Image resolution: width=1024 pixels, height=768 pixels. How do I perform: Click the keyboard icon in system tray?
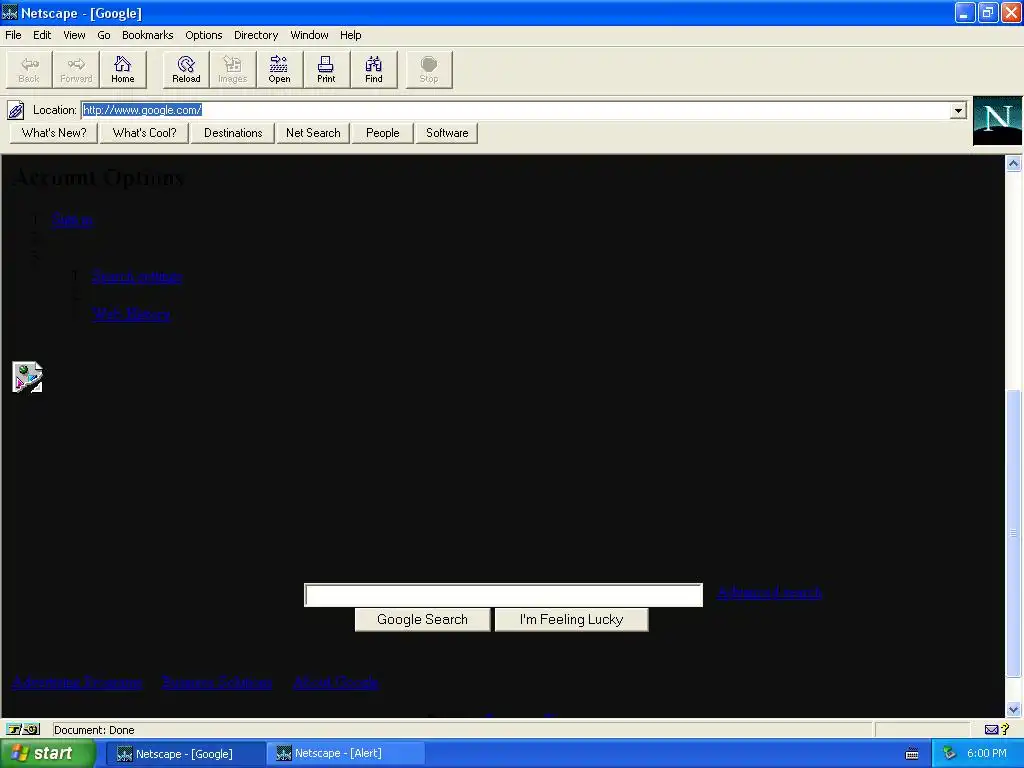912,754
